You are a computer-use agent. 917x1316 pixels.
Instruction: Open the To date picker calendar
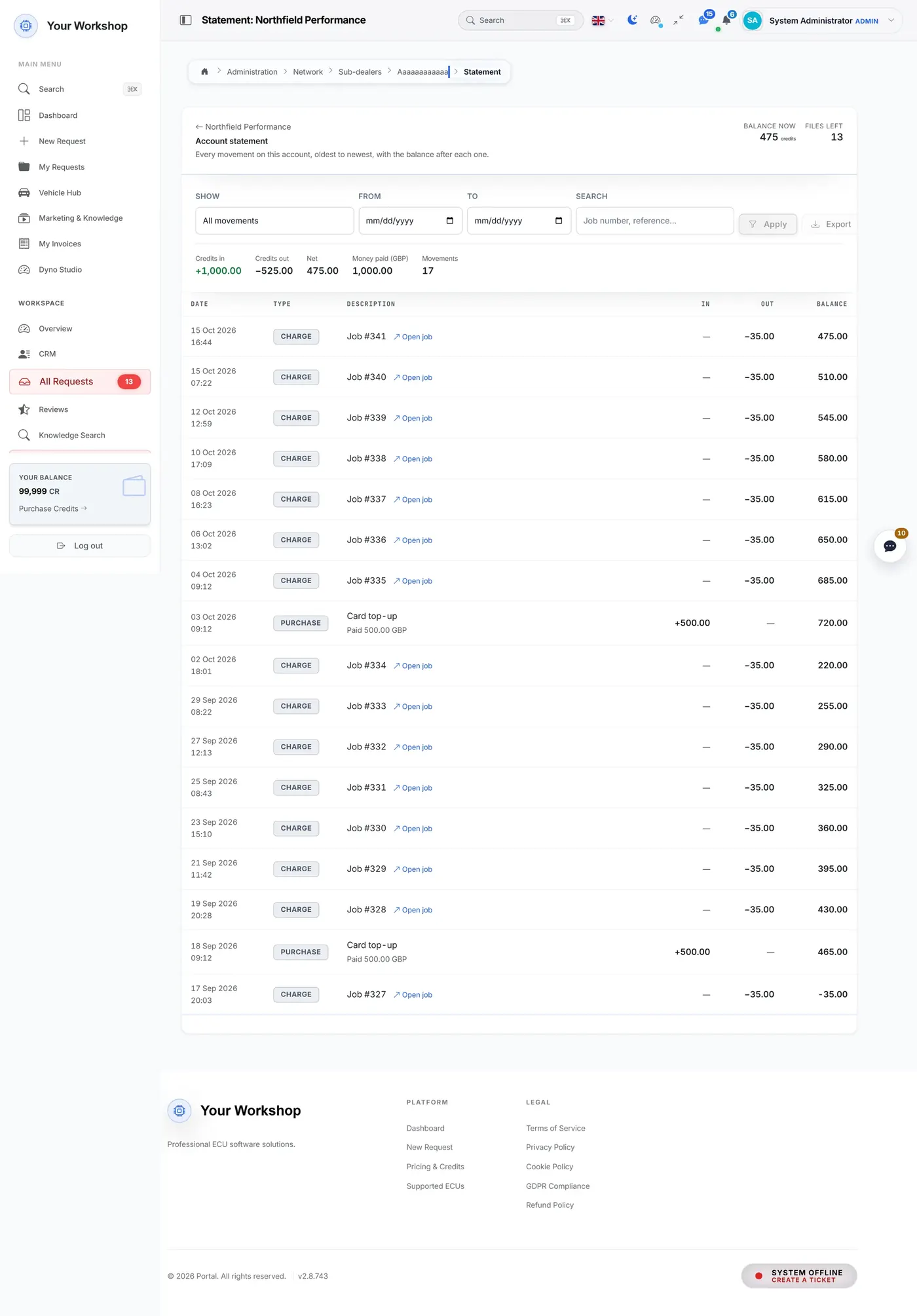559,221
